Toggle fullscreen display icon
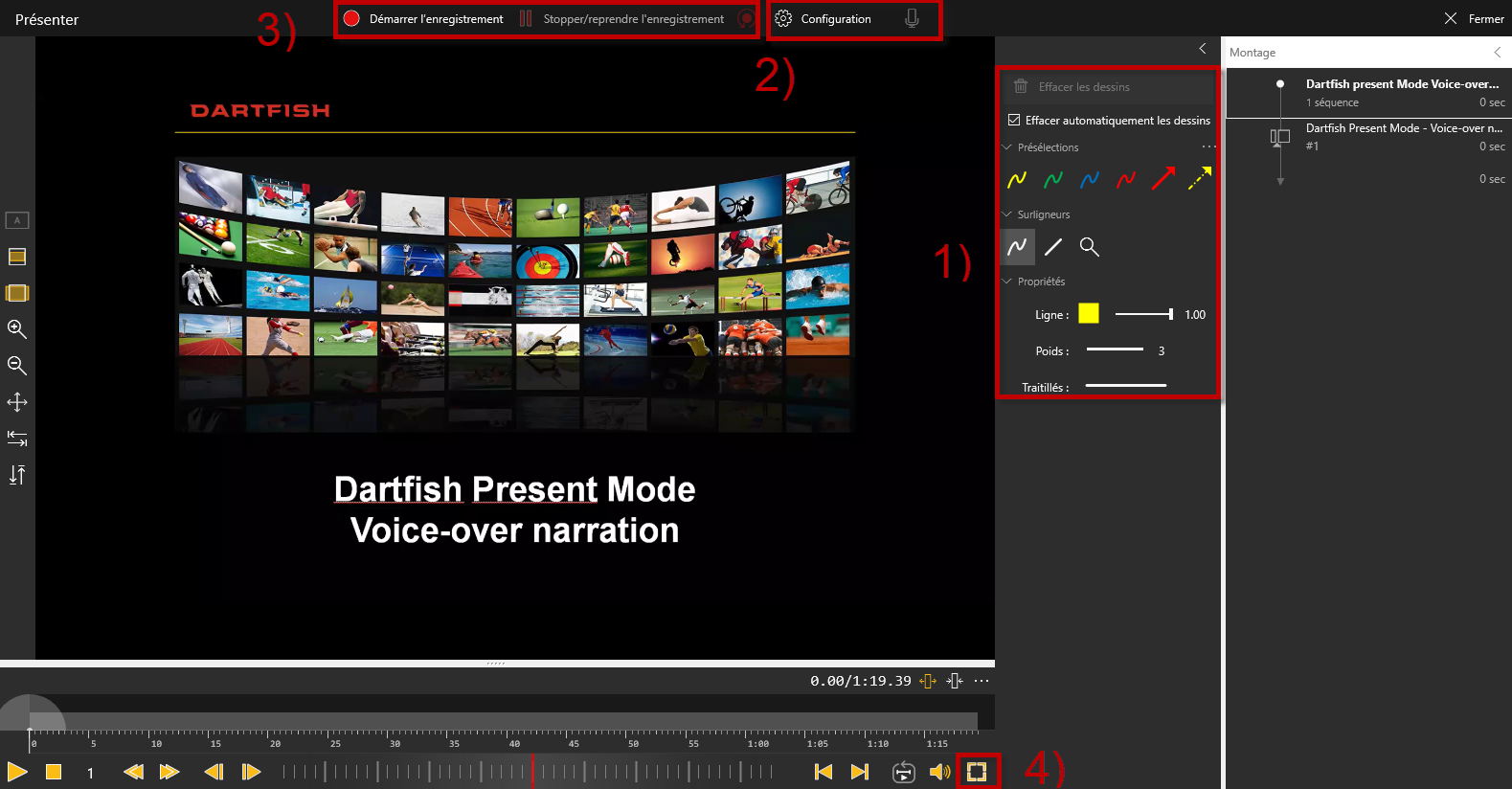The width and height of the screenshot is (1512, 789). click(977, 772)
